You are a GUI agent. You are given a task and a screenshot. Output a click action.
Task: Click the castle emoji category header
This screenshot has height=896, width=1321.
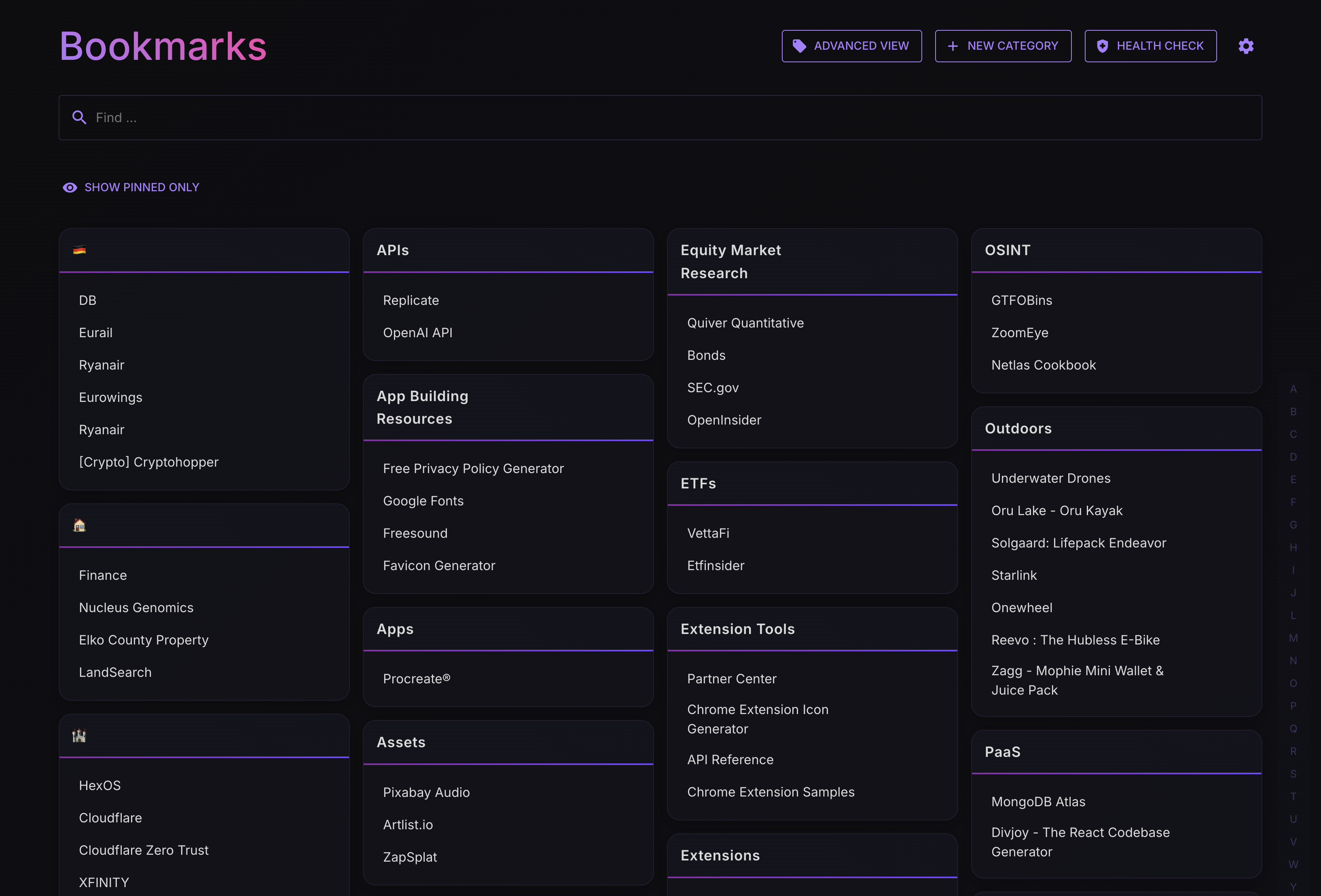point(80,736)
